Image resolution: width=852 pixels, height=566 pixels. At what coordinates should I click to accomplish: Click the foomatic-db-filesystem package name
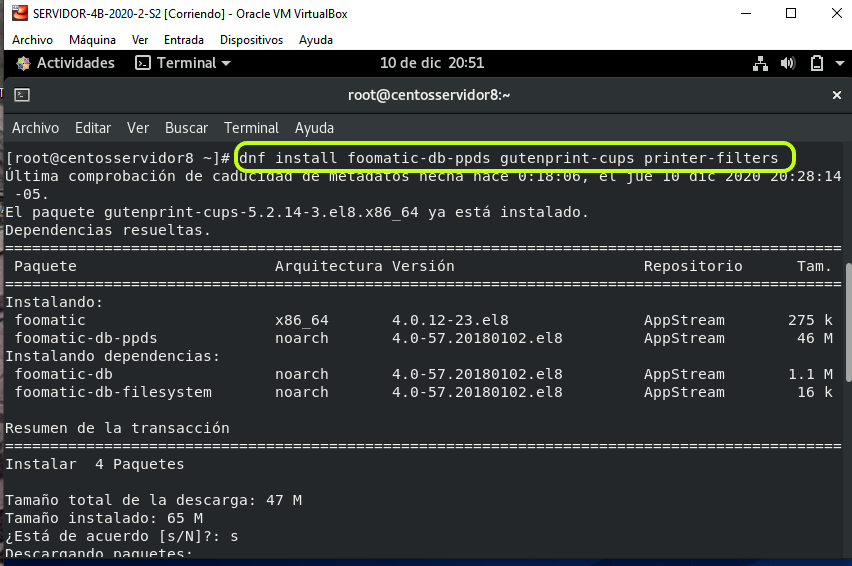pos(113,392)
